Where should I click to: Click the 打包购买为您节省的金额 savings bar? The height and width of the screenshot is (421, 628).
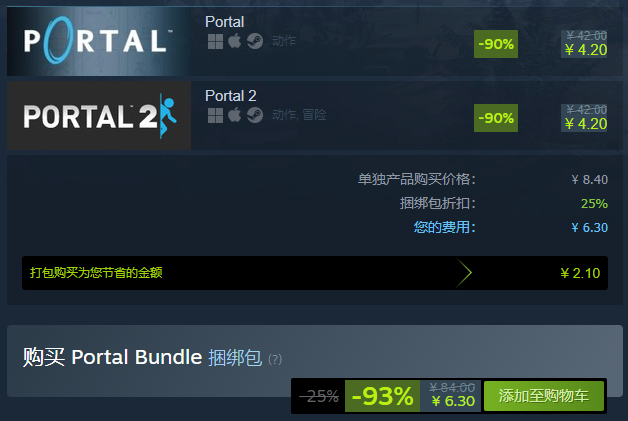pos(315,273)
